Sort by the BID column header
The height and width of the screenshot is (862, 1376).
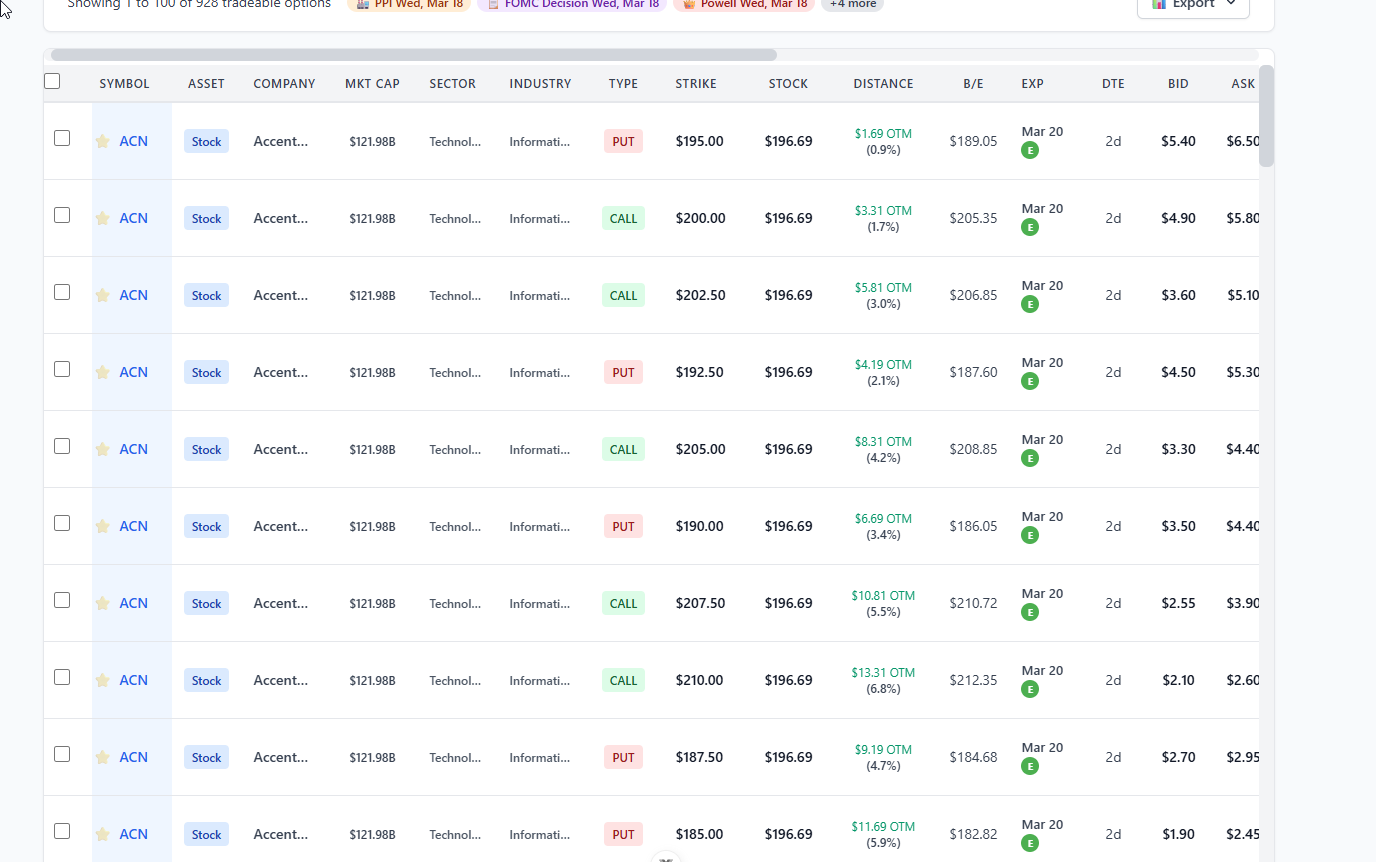[x=1178, y=84]
